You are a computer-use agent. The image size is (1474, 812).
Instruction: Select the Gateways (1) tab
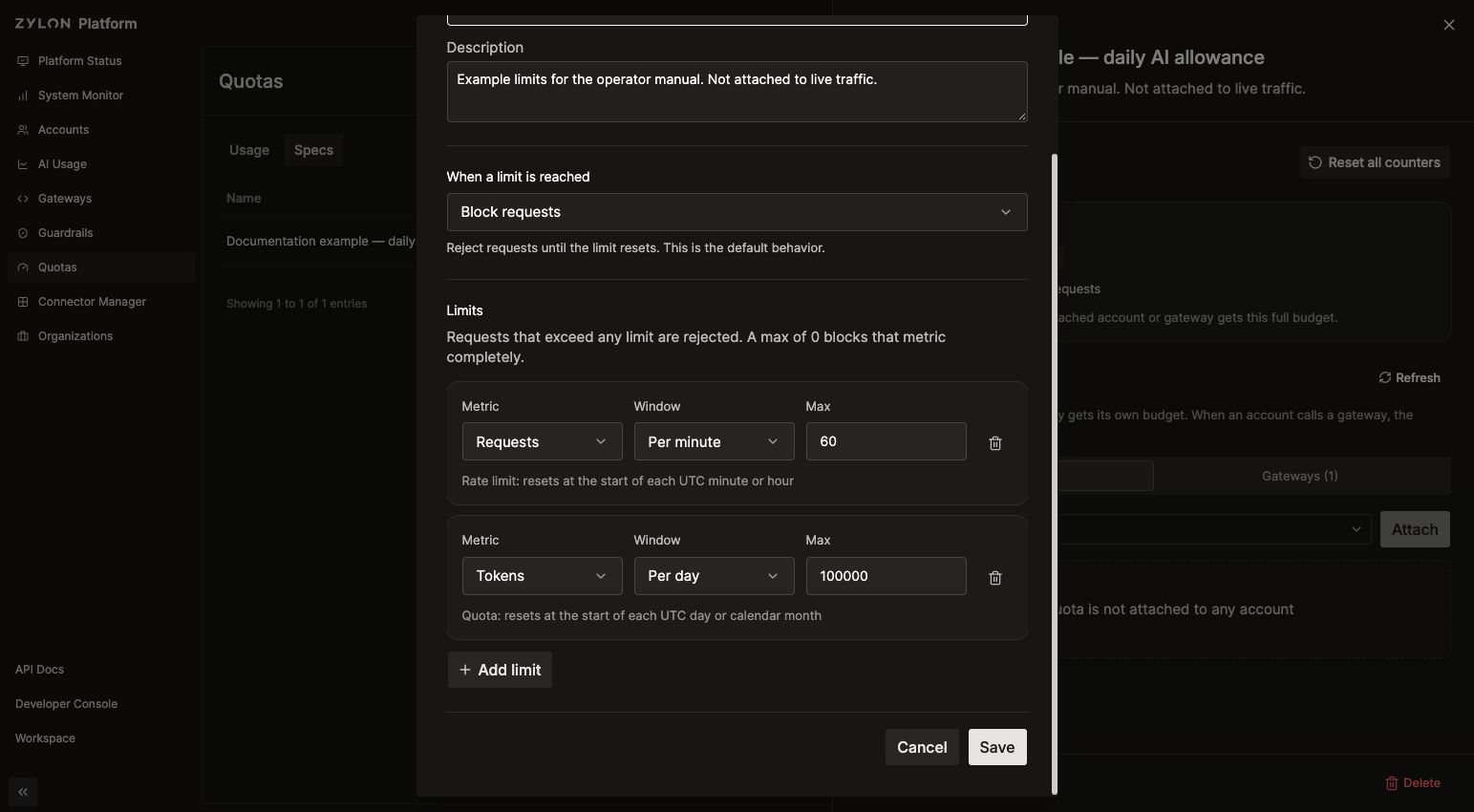pyautogui.click(x=1299, y=476)
